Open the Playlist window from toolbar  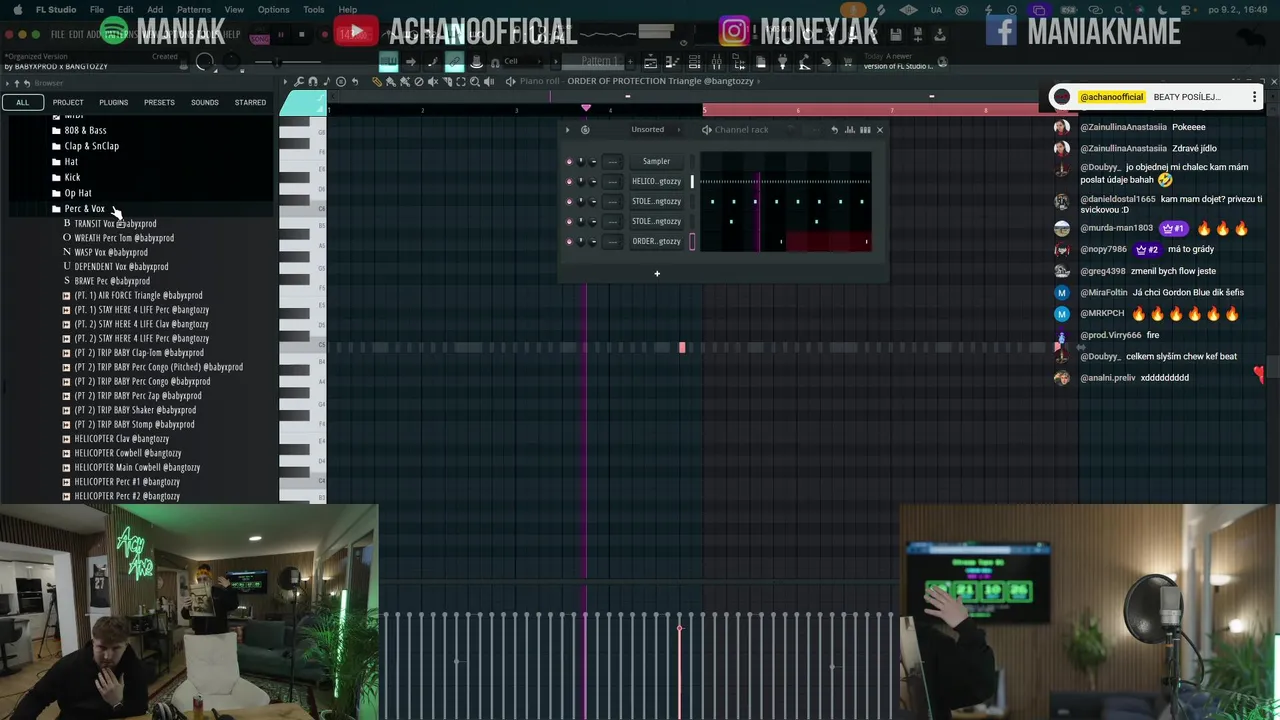[650, 61]
